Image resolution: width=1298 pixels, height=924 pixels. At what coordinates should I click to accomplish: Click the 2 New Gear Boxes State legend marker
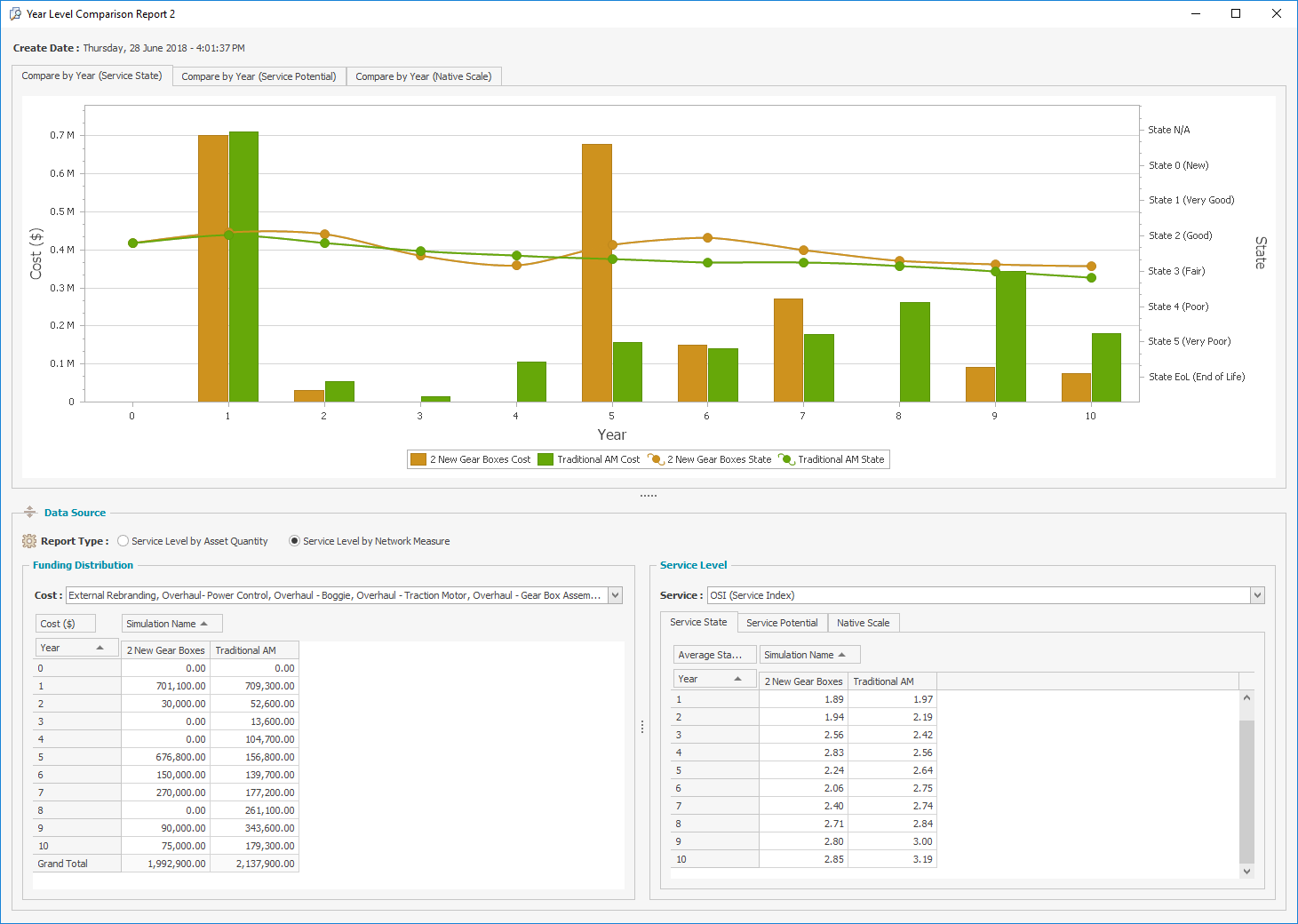[x=656, y=459]
